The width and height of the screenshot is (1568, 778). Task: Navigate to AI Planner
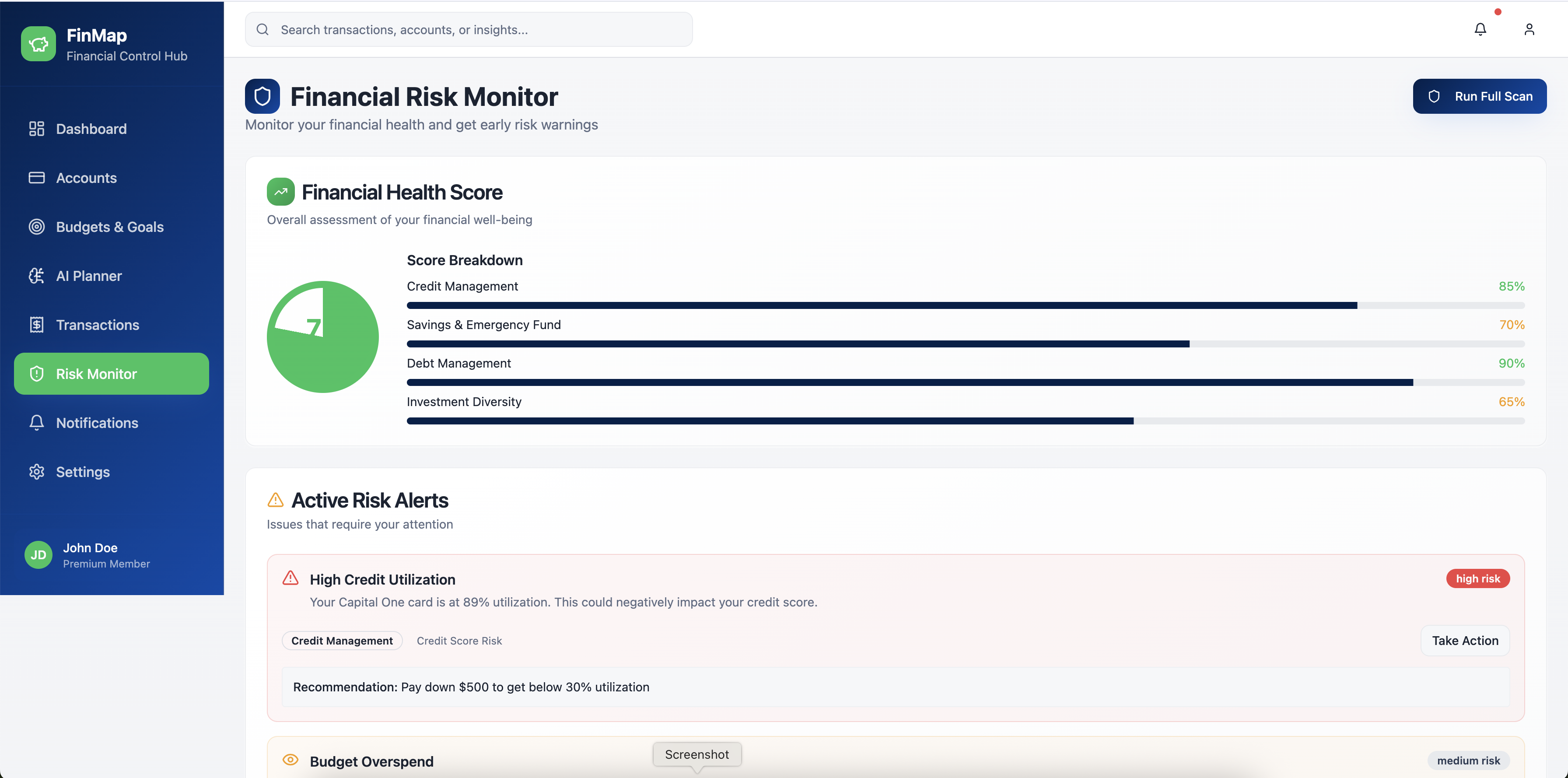(112, 276)
